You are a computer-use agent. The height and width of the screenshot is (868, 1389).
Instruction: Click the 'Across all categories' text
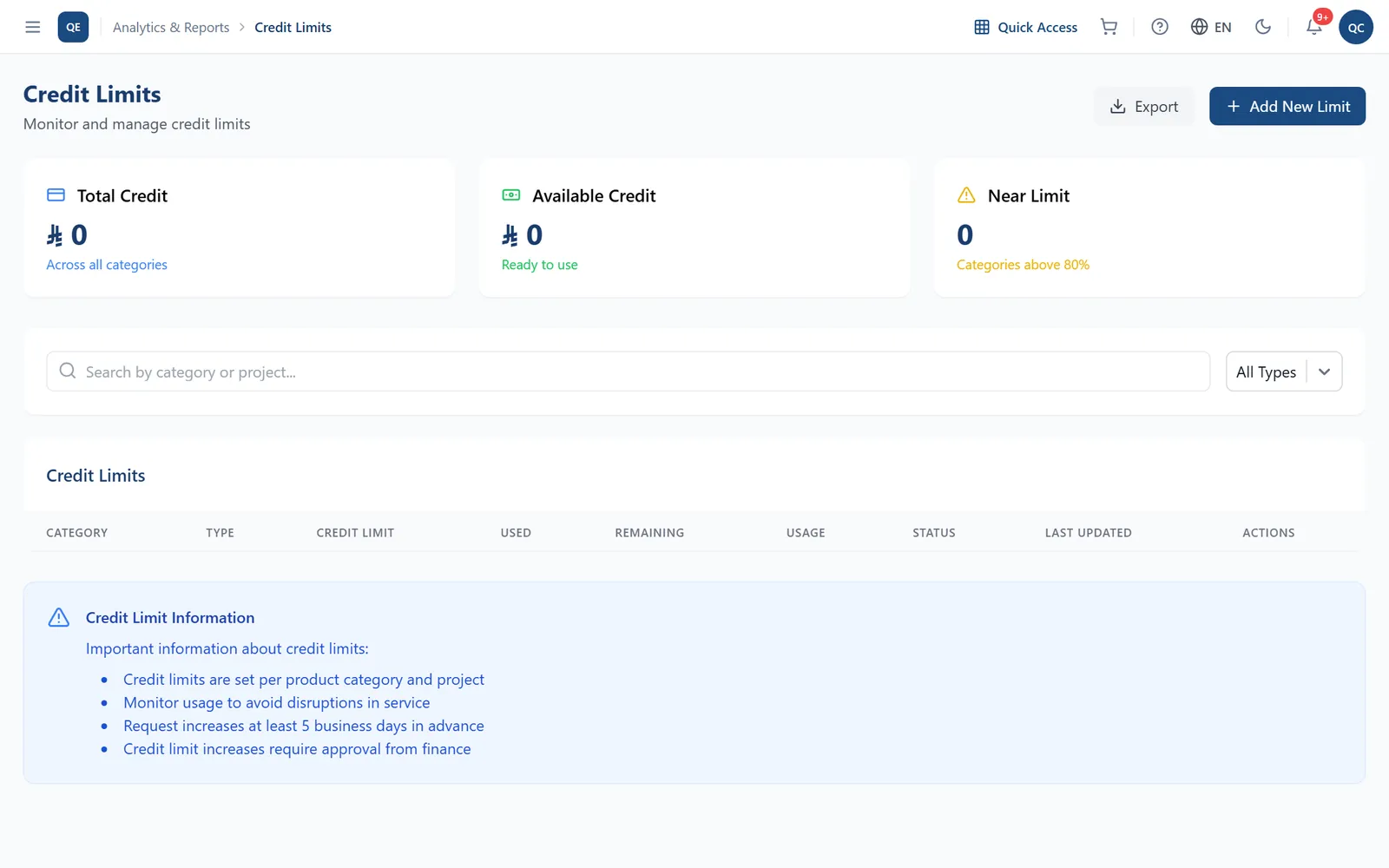click(107, 265)
